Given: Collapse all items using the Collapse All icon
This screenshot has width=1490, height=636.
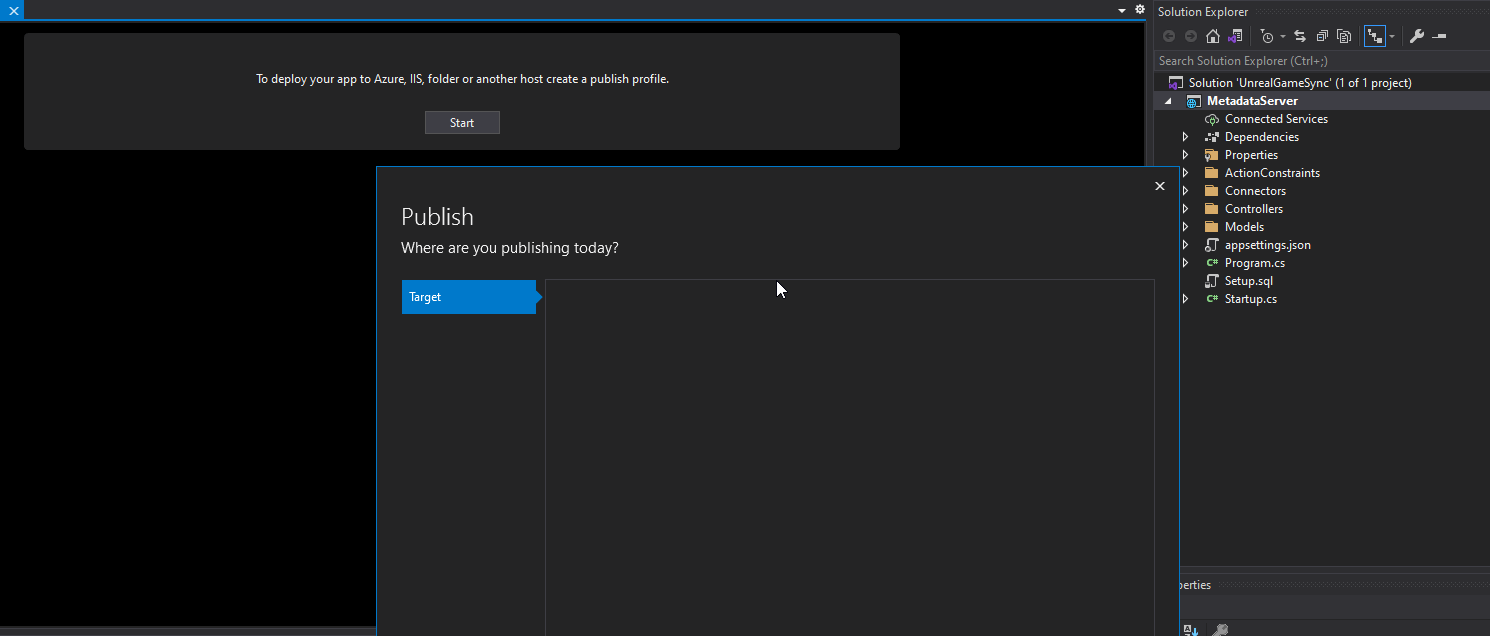Looking at the screenshot, I should (1322, 36).
